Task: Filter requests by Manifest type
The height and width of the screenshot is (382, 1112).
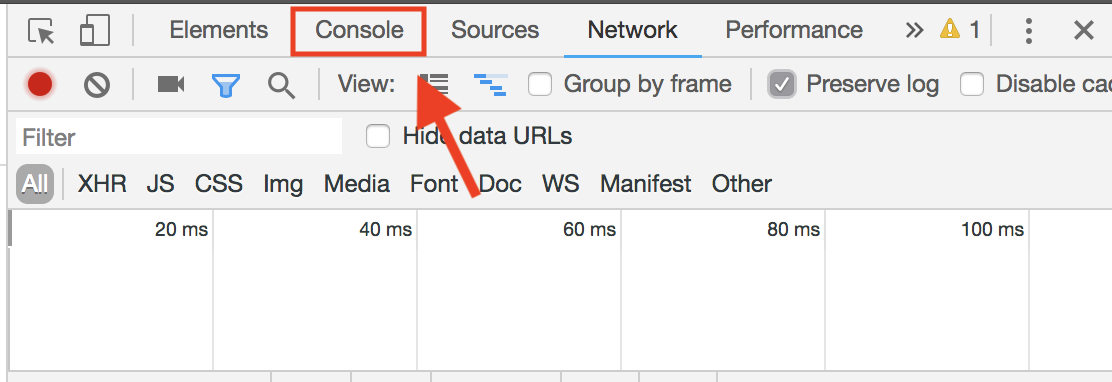Action: point(645,184)
